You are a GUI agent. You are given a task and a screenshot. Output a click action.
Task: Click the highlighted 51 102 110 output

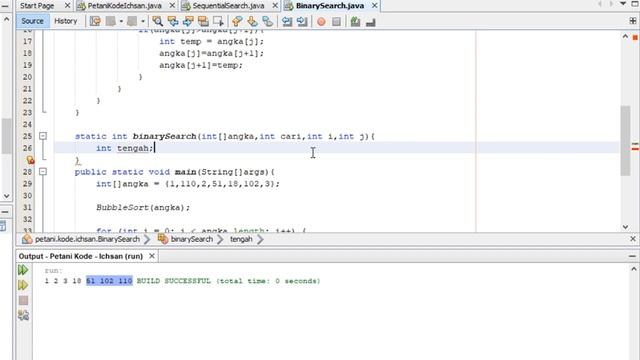pyautogui.click(x=109, y=281)
